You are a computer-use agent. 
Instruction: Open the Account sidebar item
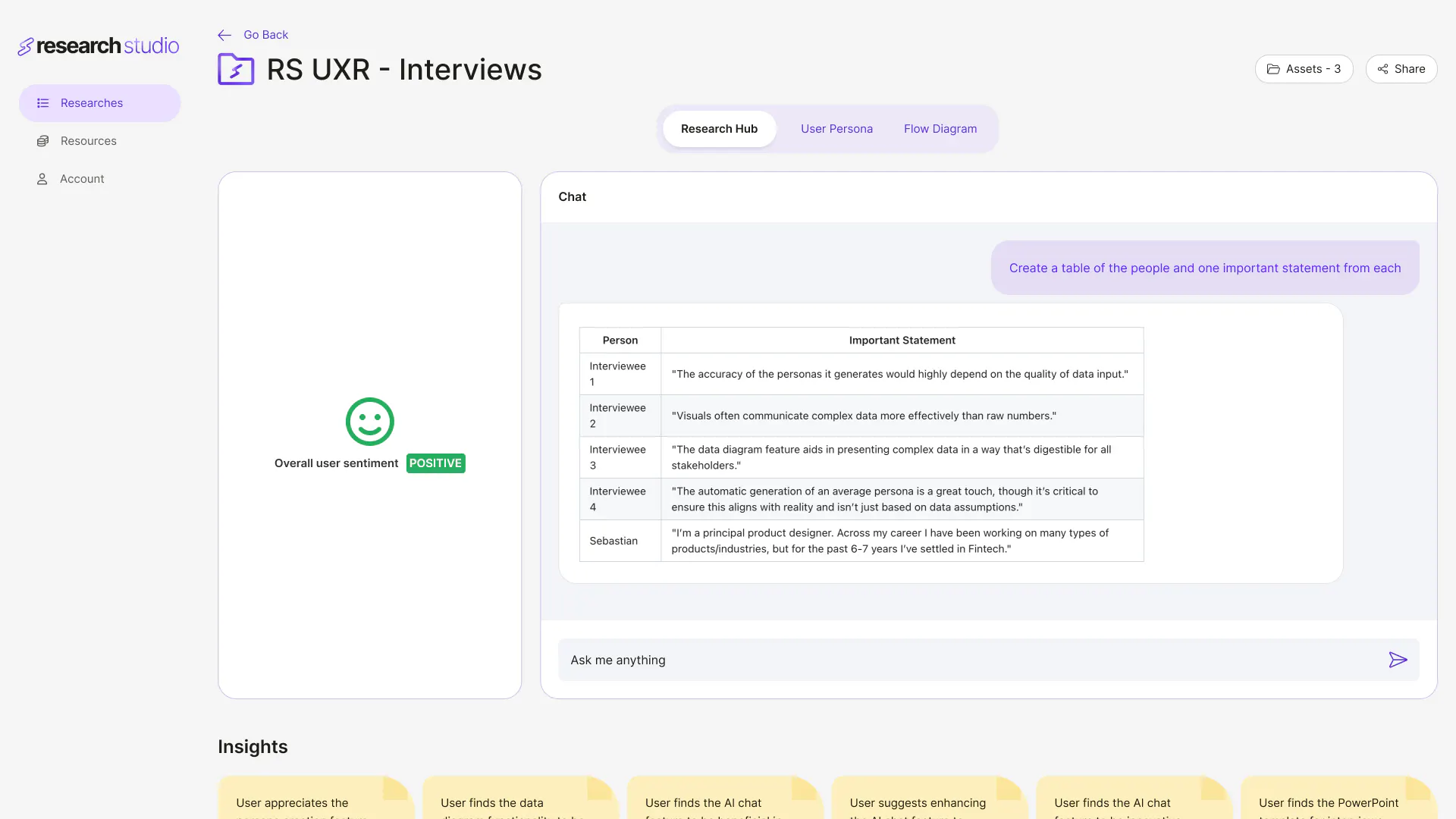click(x=99, y=179)
